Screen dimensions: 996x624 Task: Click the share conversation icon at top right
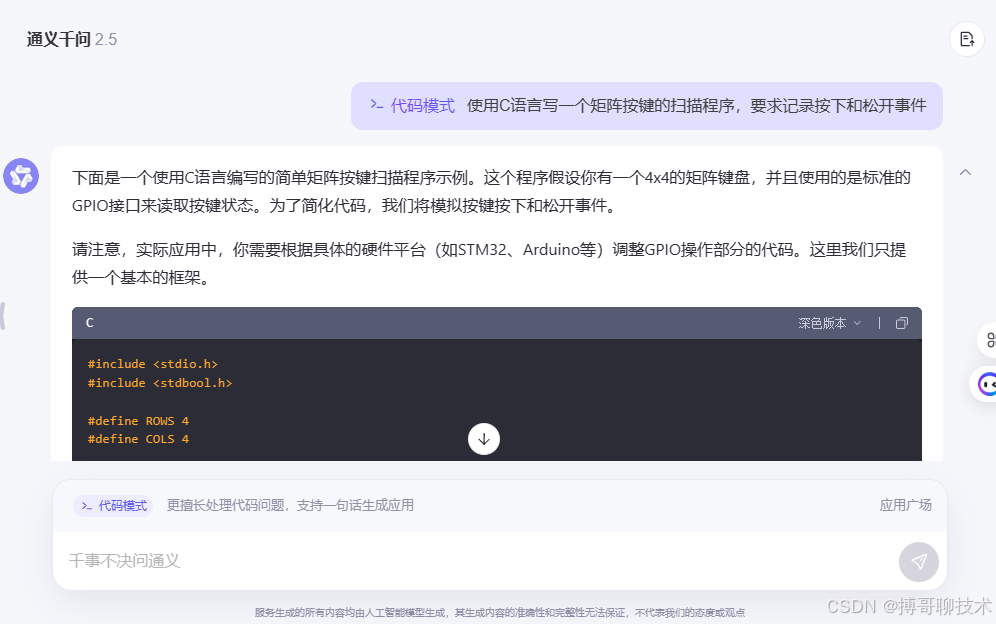pyautogui.click(x=967, y=39)
